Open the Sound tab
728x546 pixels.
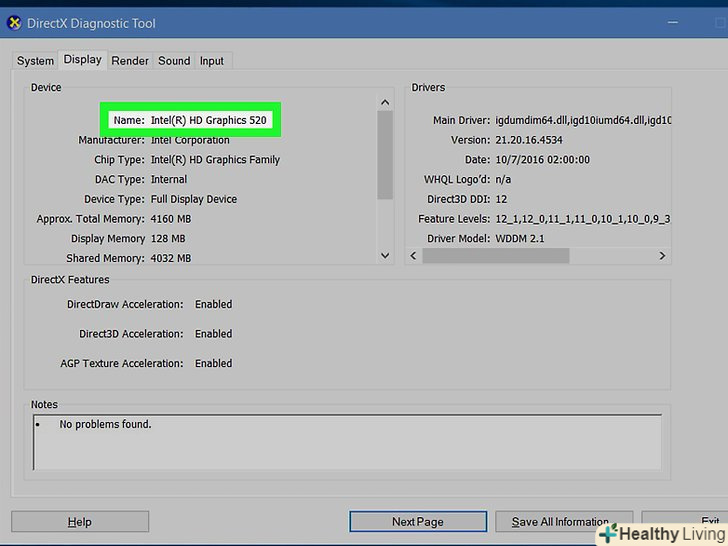point(174,61)
